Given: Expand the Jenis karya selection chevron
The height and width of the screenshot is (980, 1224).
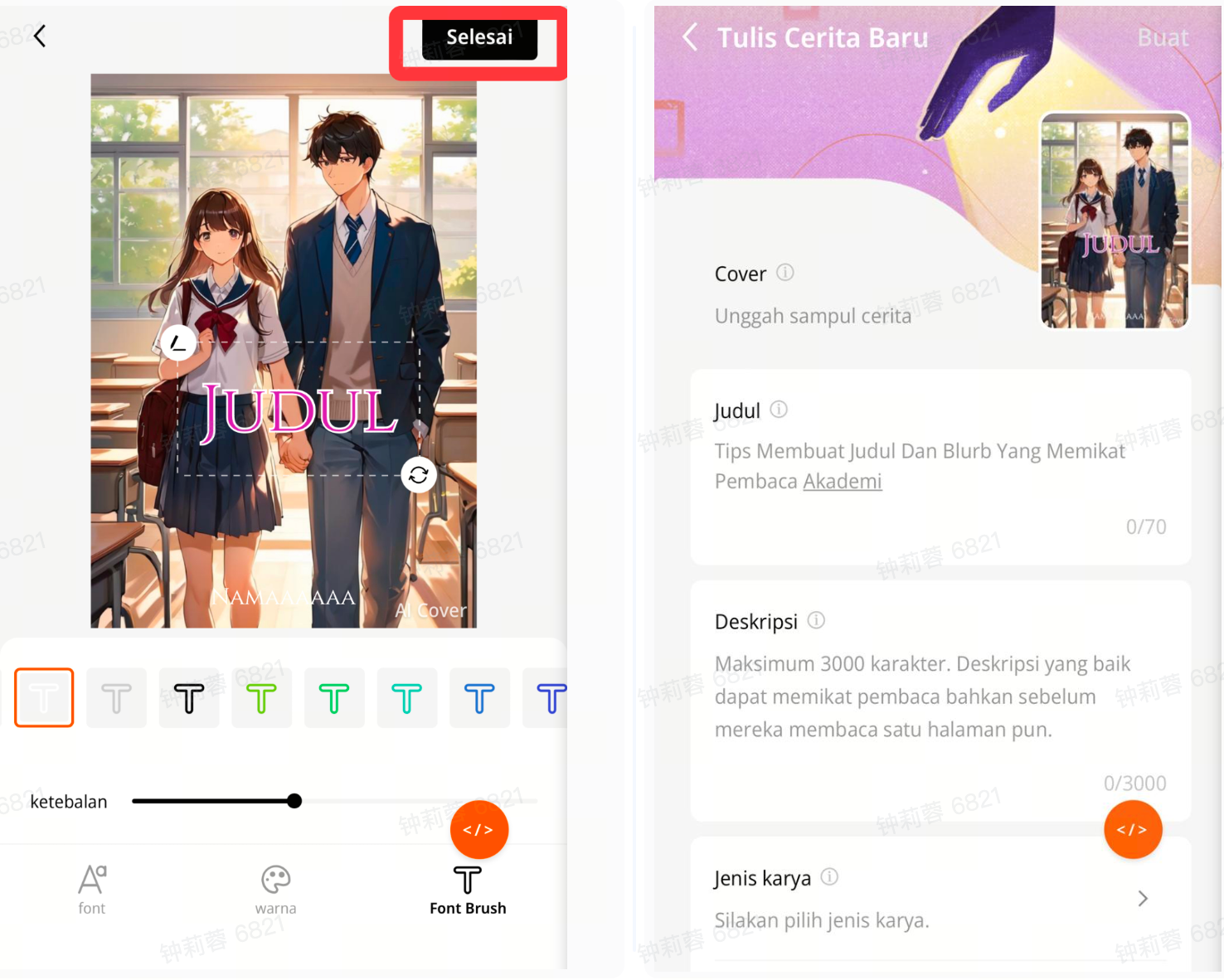Looking at the screenshot, I should click(x=1143, y=899).
